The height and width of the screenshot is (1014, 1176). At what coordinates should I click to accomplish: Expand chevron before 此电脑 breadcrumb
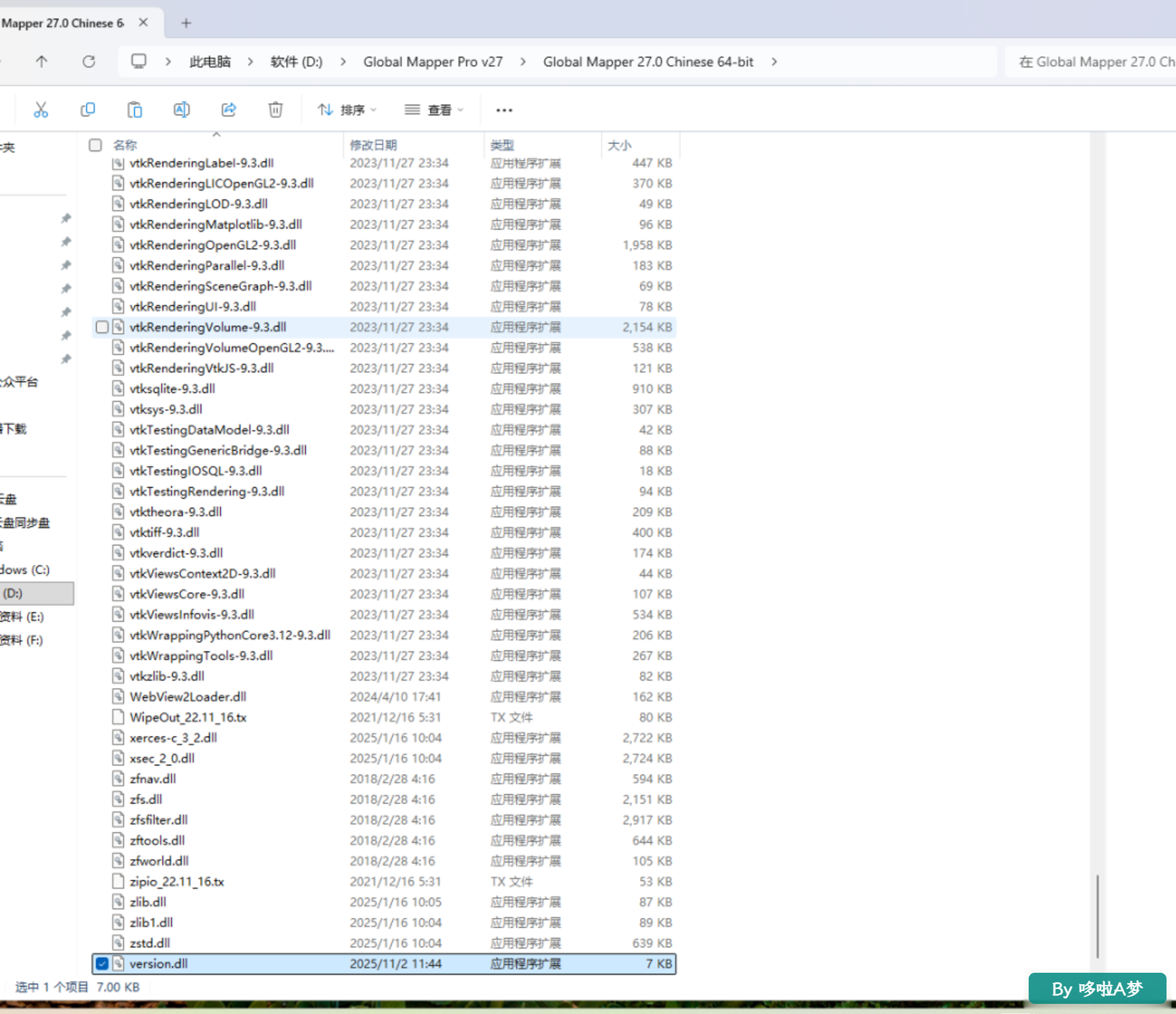[168, 62]
